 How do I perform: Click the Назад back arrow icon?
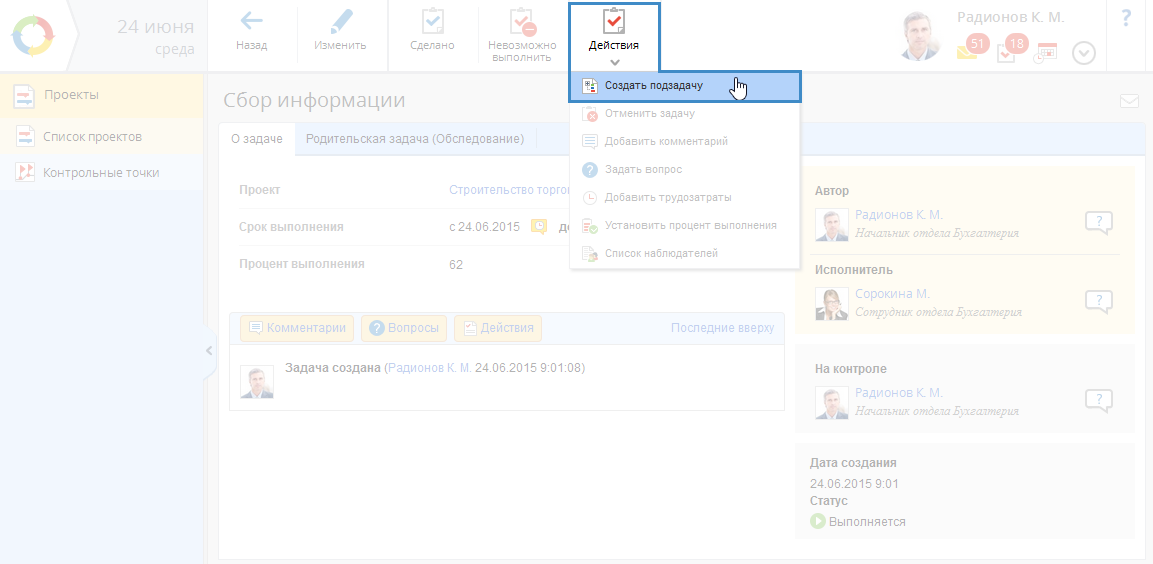(x=251, y=21)
